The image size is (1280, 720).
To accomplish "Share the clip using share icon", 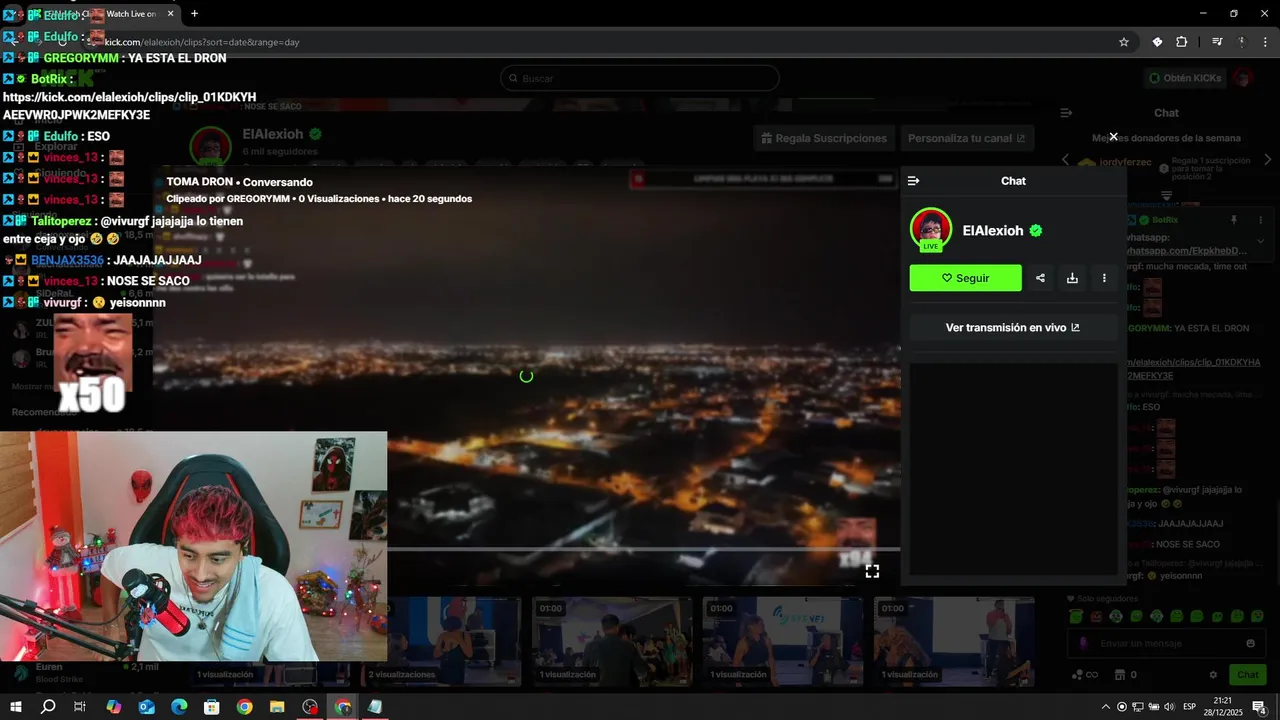I will coord(1040,278).
